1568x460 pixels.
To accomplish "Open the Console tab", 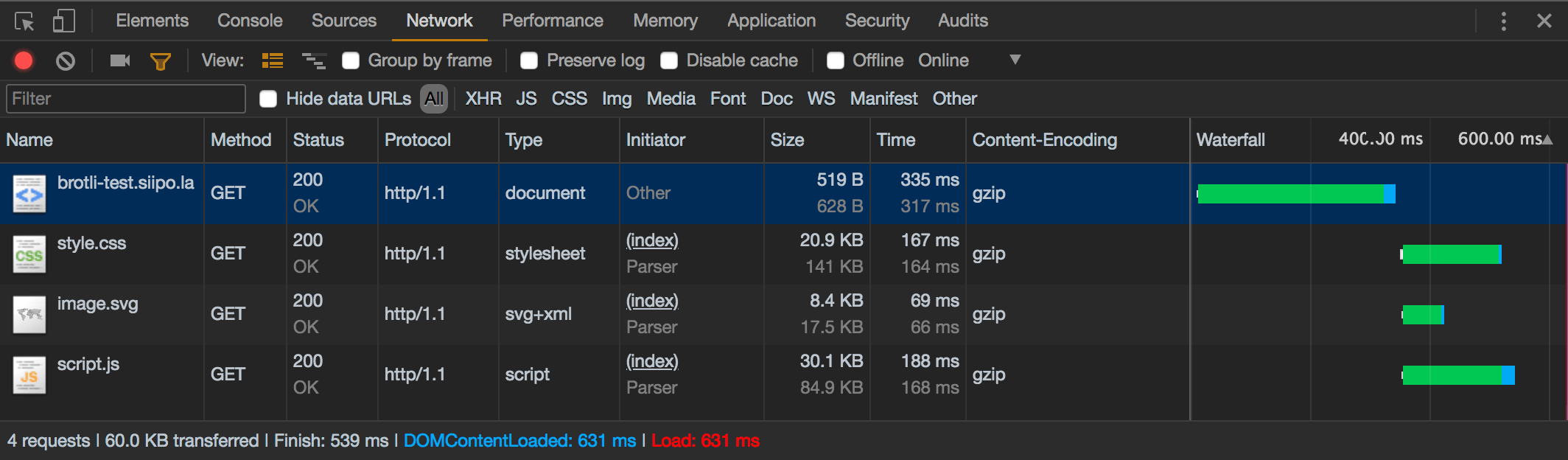I will point(250,21).
